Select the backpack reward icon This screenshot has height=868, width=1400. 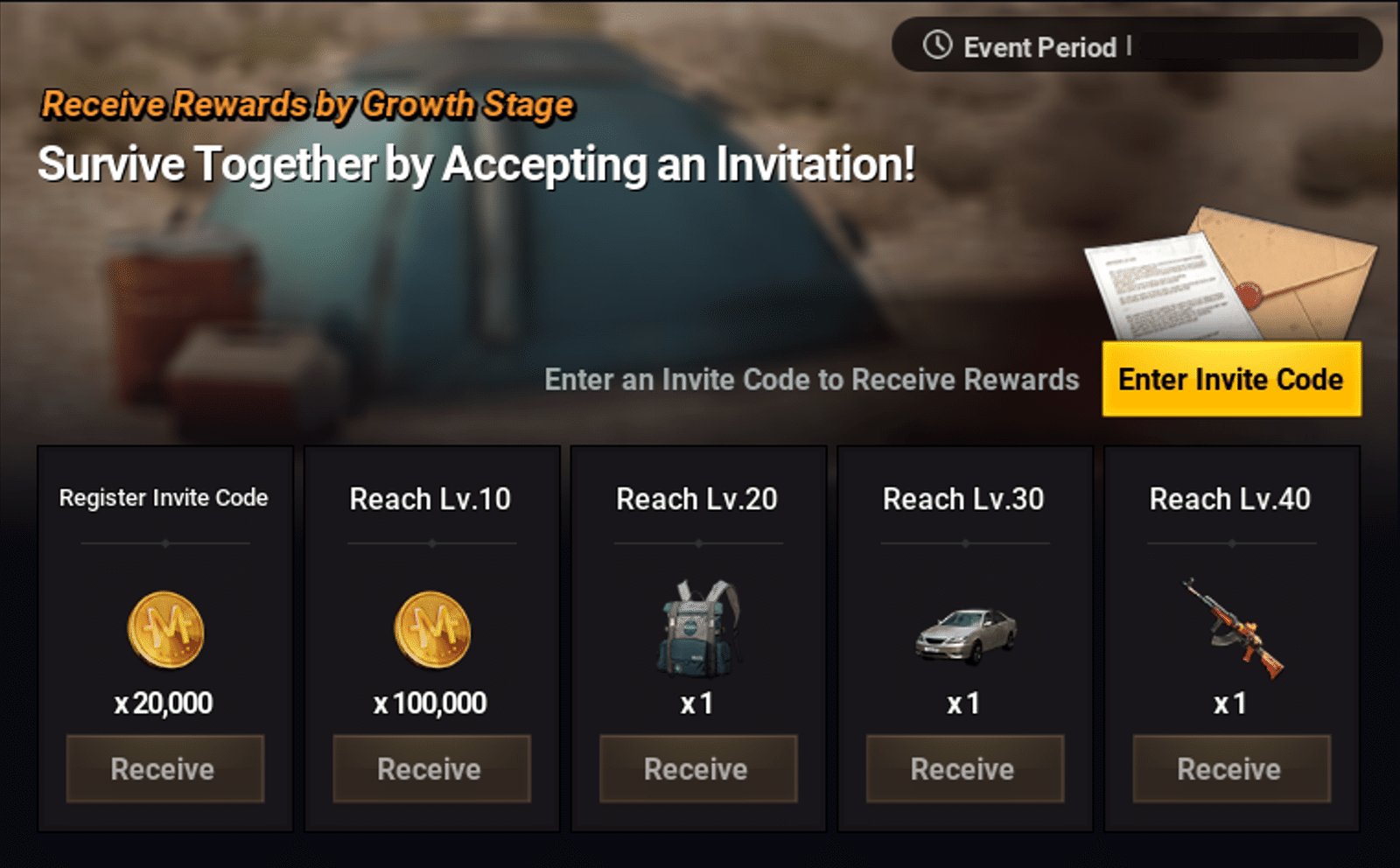pos(698,628)
